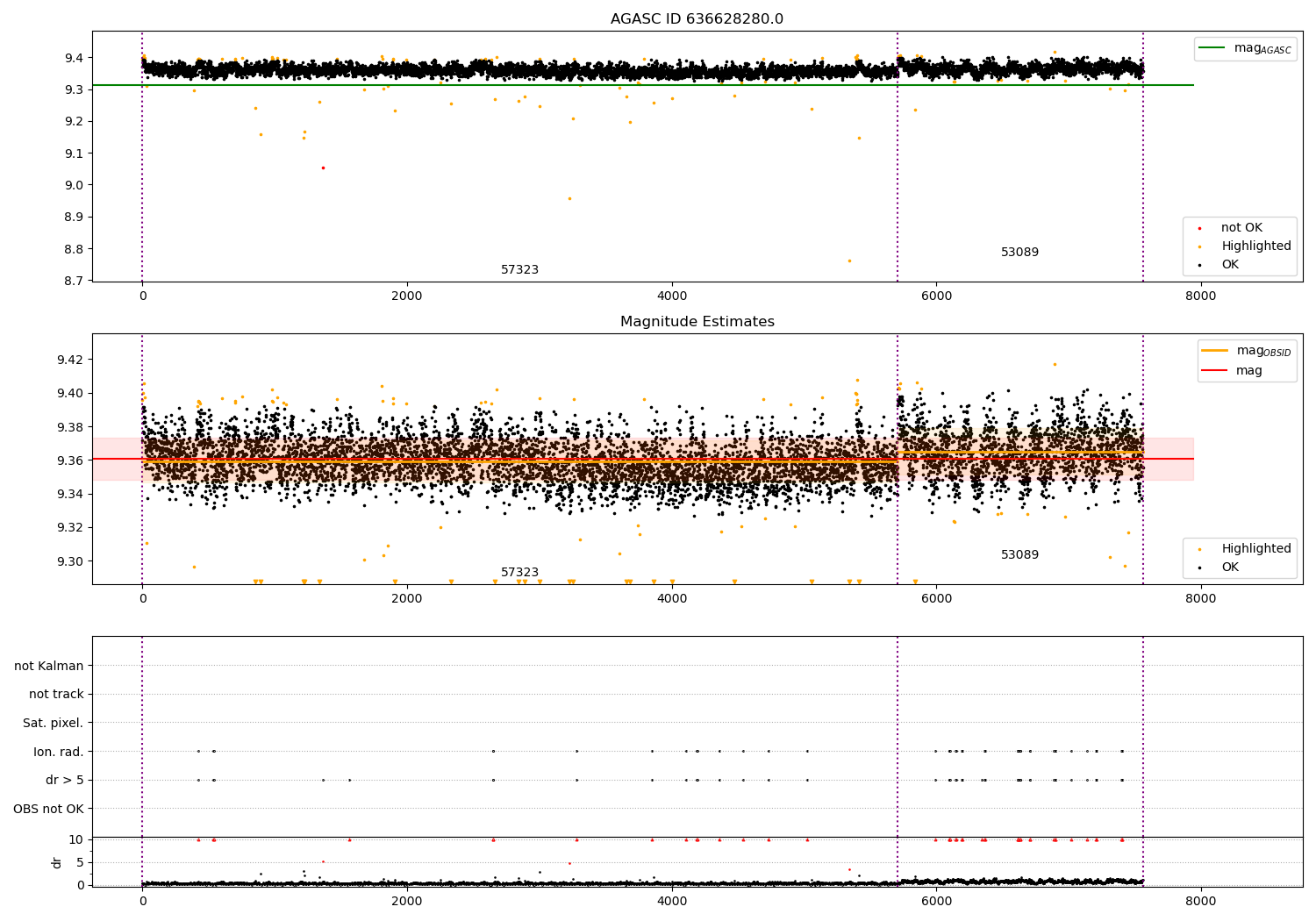
Task: Click the orange outlier point near 8.96 in the top plot
Action: [x=569, y=198]
